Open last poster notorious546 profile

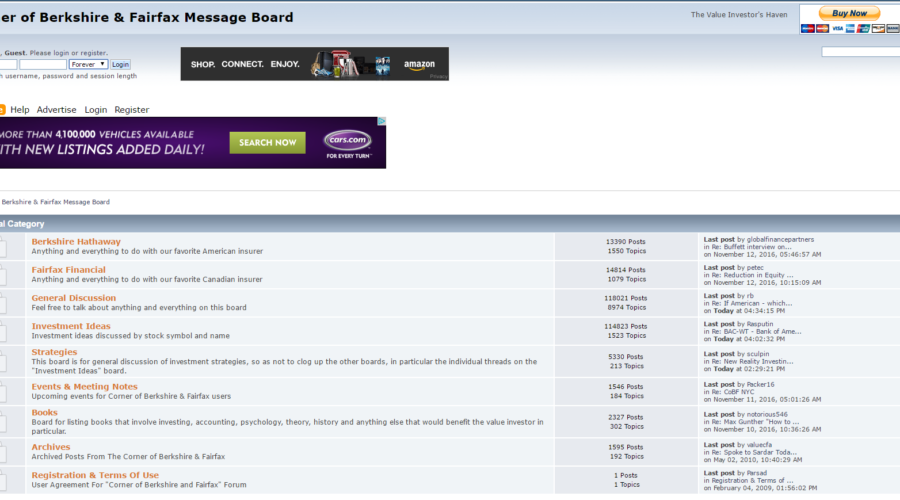click(767, 414)
